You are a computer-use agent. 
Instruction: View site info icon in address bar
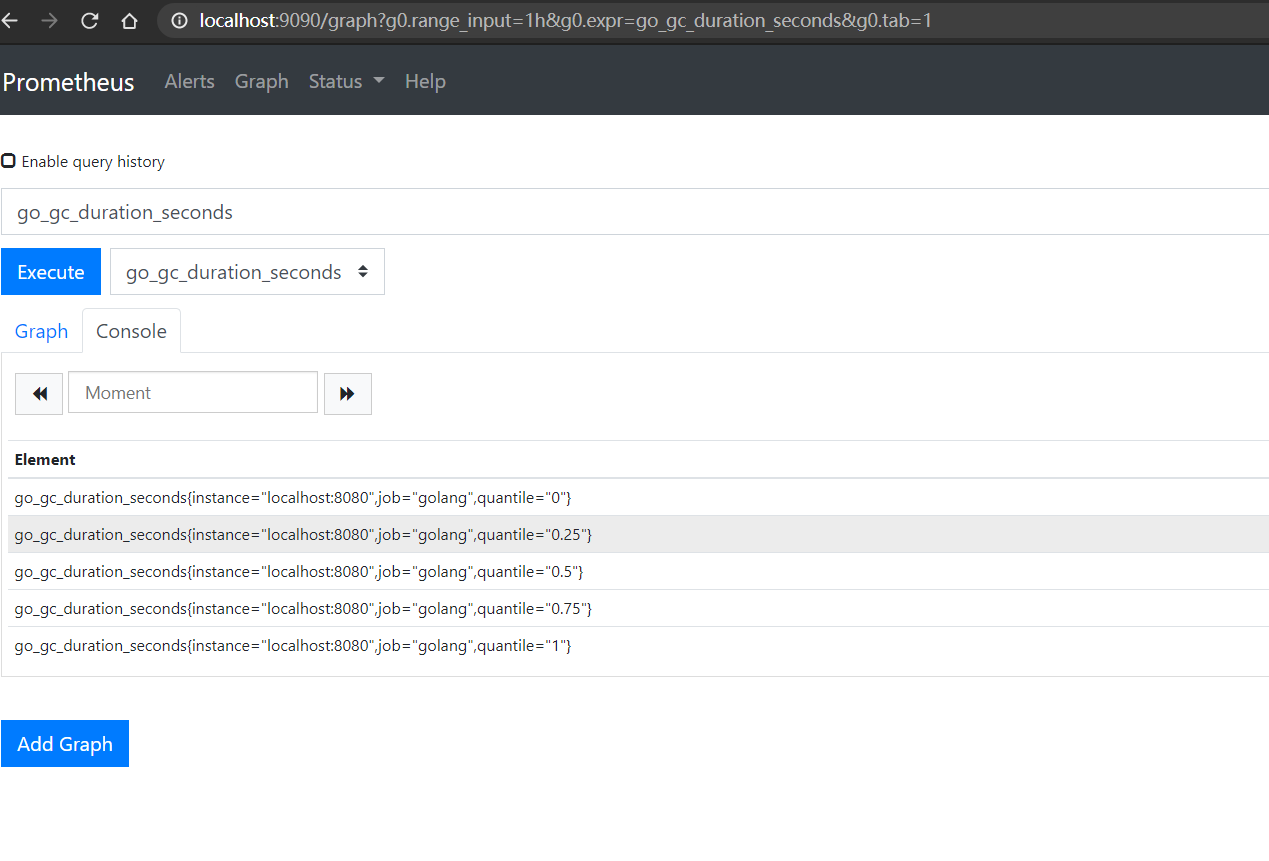[x=180, y=20]
